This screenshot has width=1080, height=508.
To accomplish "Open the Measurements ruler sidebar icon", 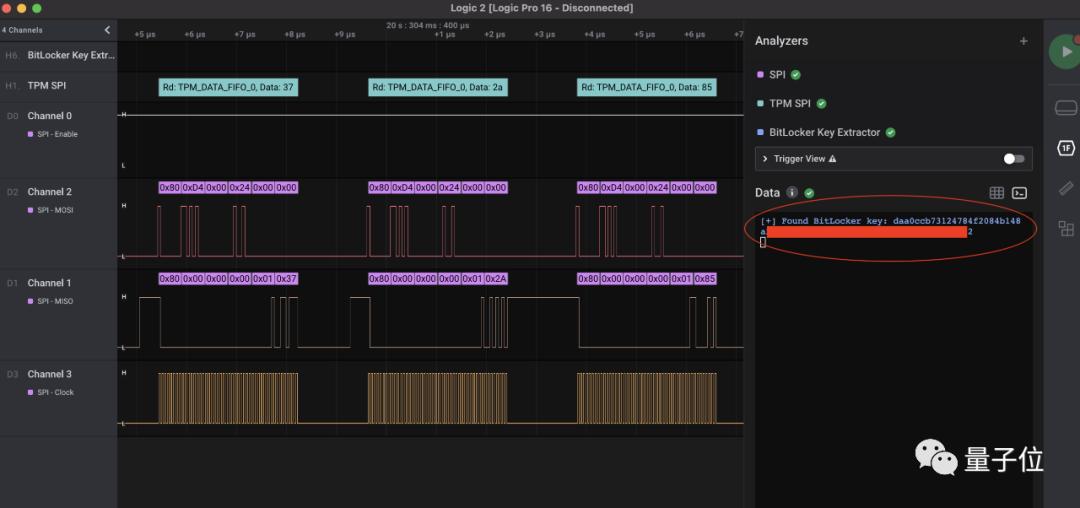I will 1065,188.
